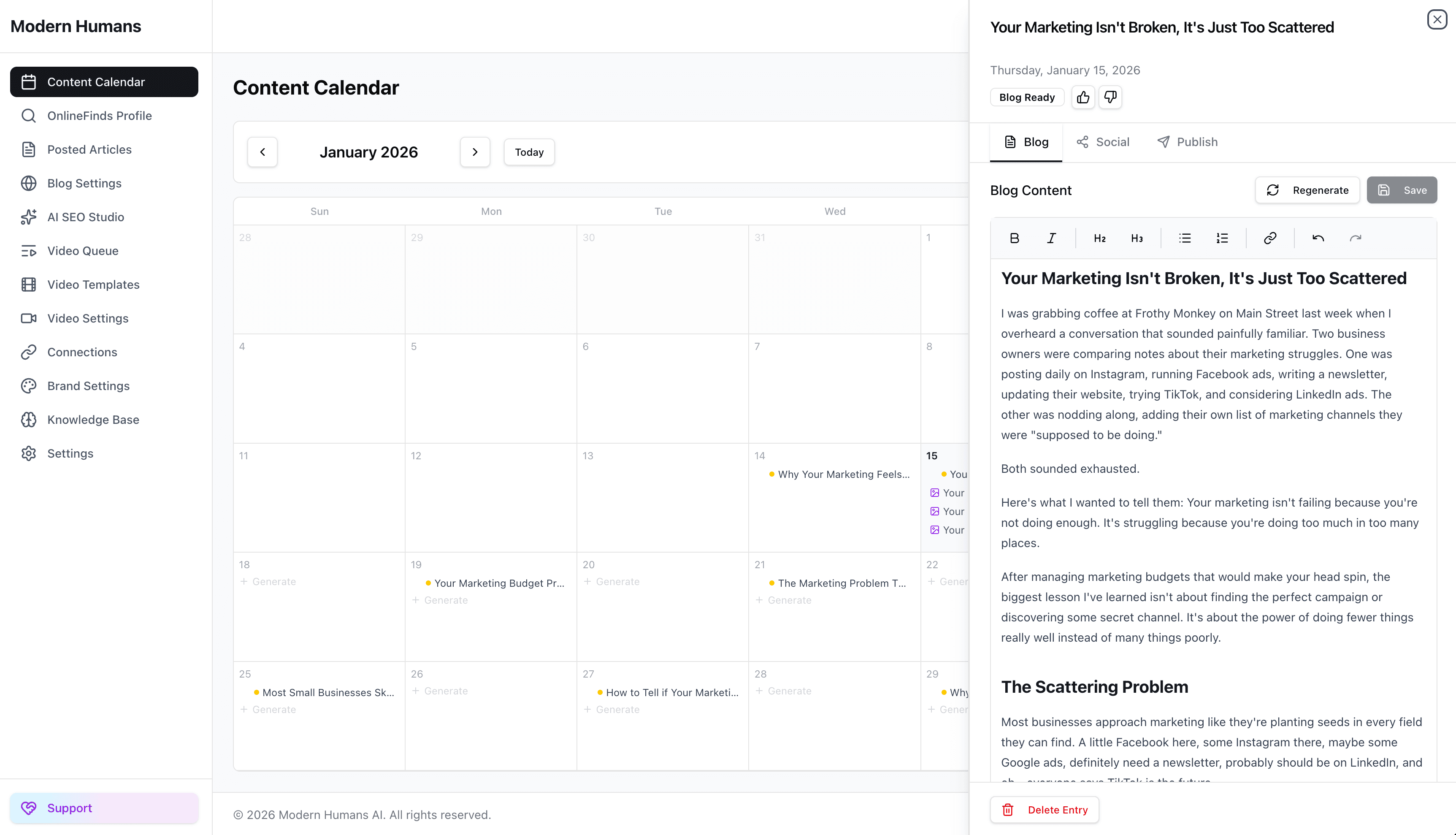This screenshot has width=1456, height=835.
Task: Apply italic formatting in blog editor
Action: click(x=1051, y=238)
